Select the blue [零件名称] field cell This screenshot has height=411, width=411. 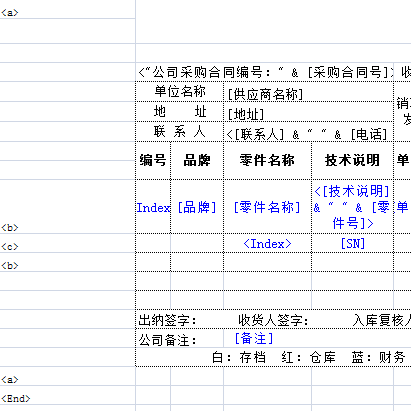coord(267,207)
